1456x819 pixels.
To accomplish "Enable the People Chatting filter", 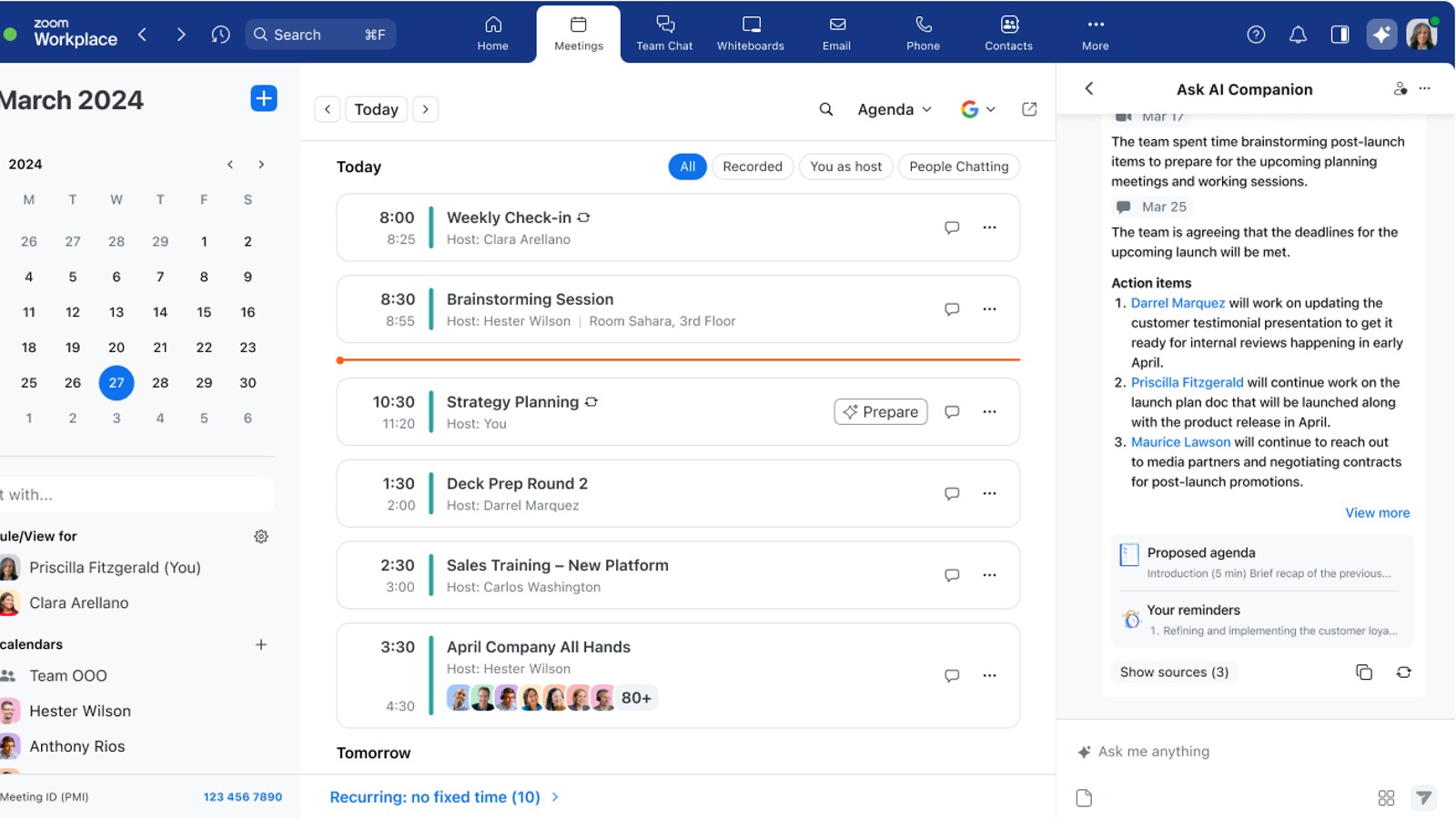I will tap(958, 167).
